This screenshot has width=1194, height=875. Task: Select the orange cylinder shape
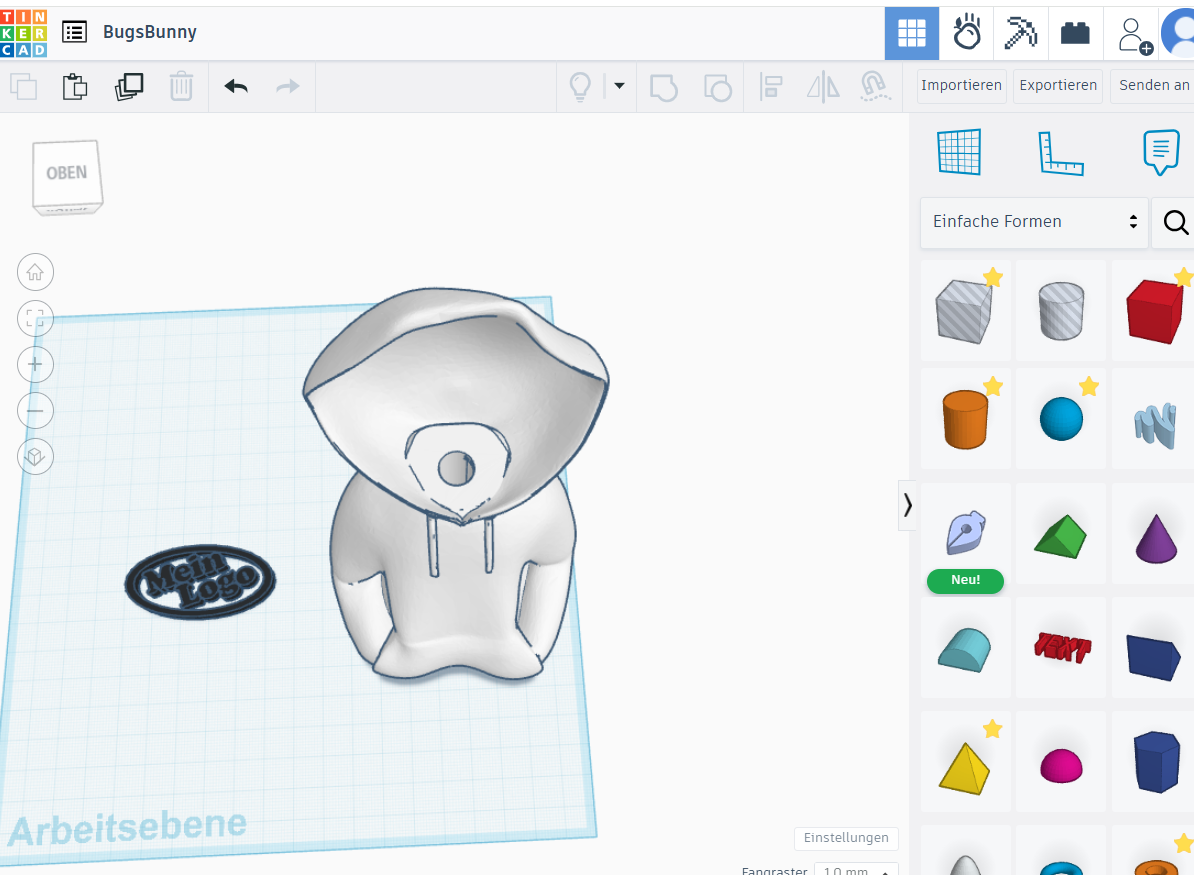pyautogui.click(x=966, y=419)
